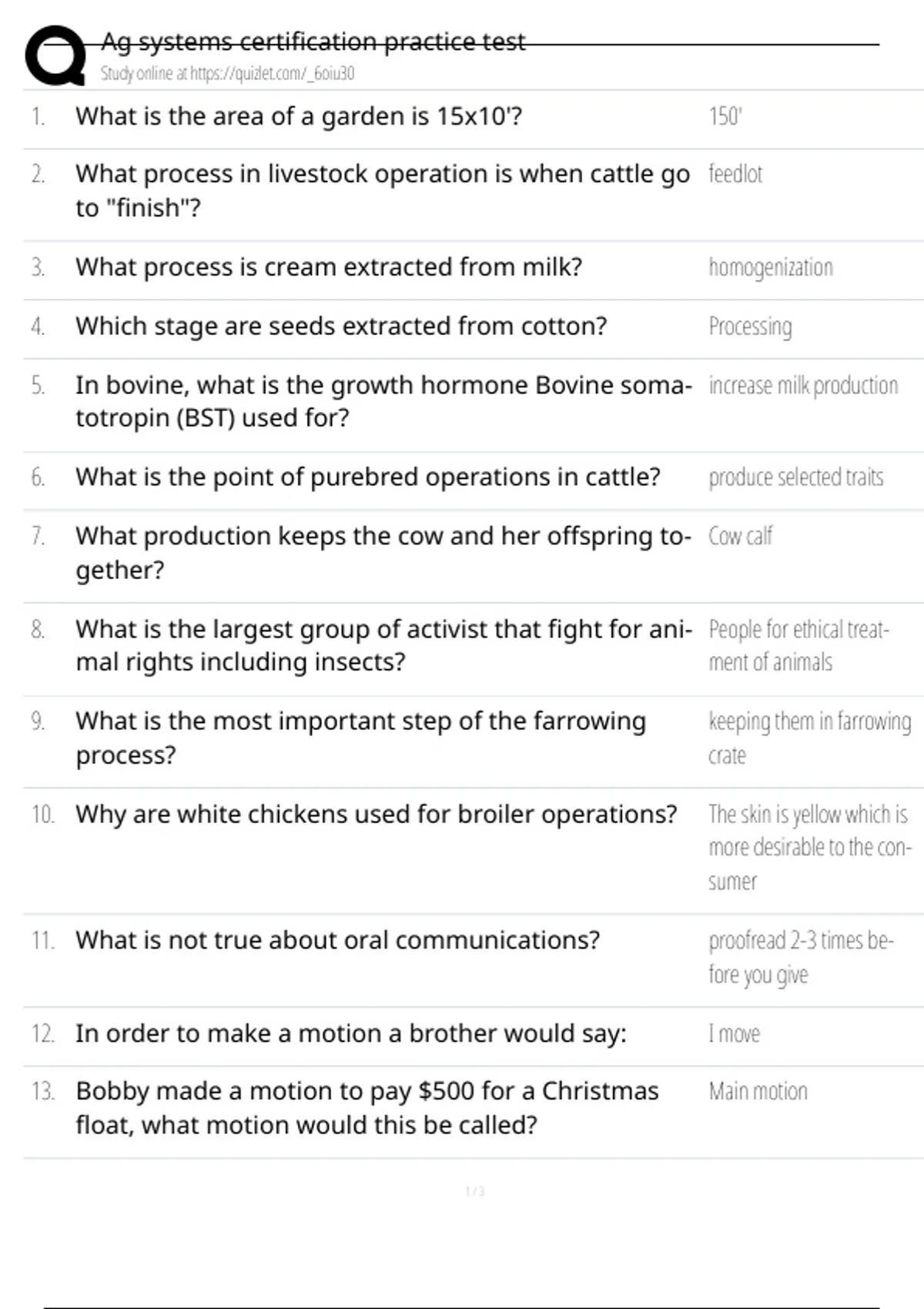Image resolution: width=924 pixels, height=1309 pixels.
Task: Click the cotton seeds extraction question
Action: [x=341, y=326]
